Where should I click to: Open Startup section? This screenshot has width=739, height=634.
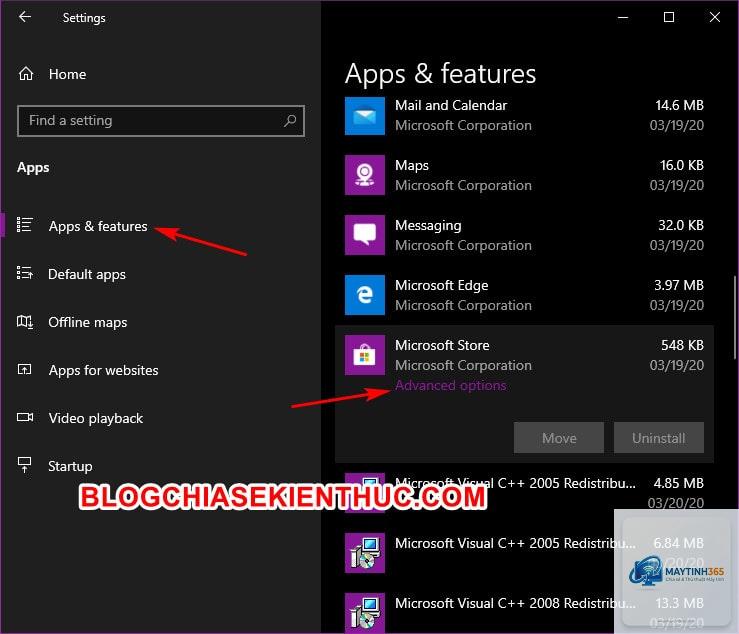pyautogui.click(x=70, y=467)
